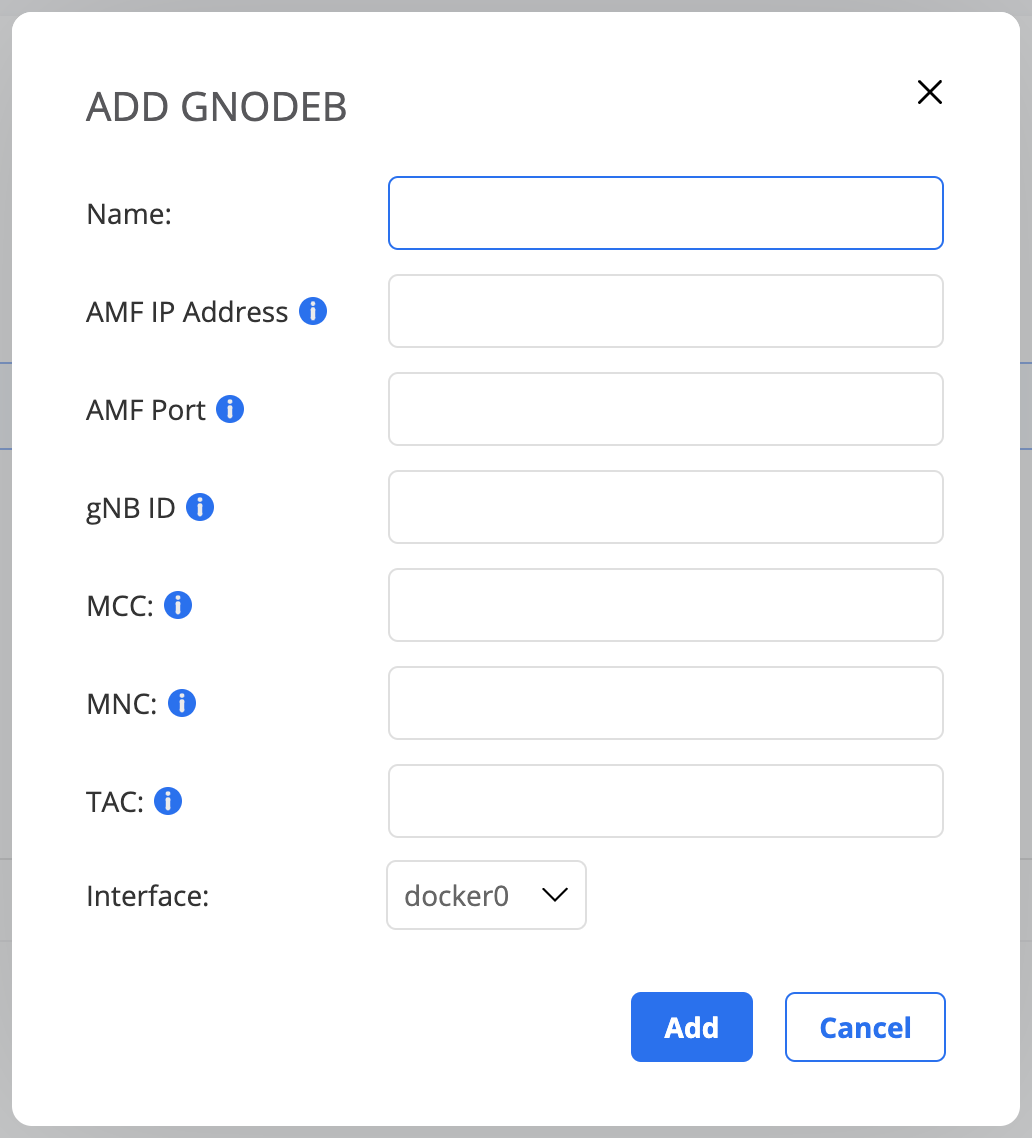Screen dimensions: 1032x1138
Task: Select the AMF Port input field
Action: (x=665, y=409)
